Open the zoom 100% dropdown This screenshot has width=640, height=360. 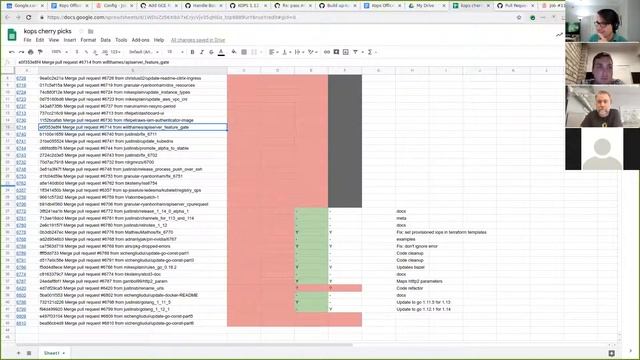pyautogui.click(x=59, y=52)
